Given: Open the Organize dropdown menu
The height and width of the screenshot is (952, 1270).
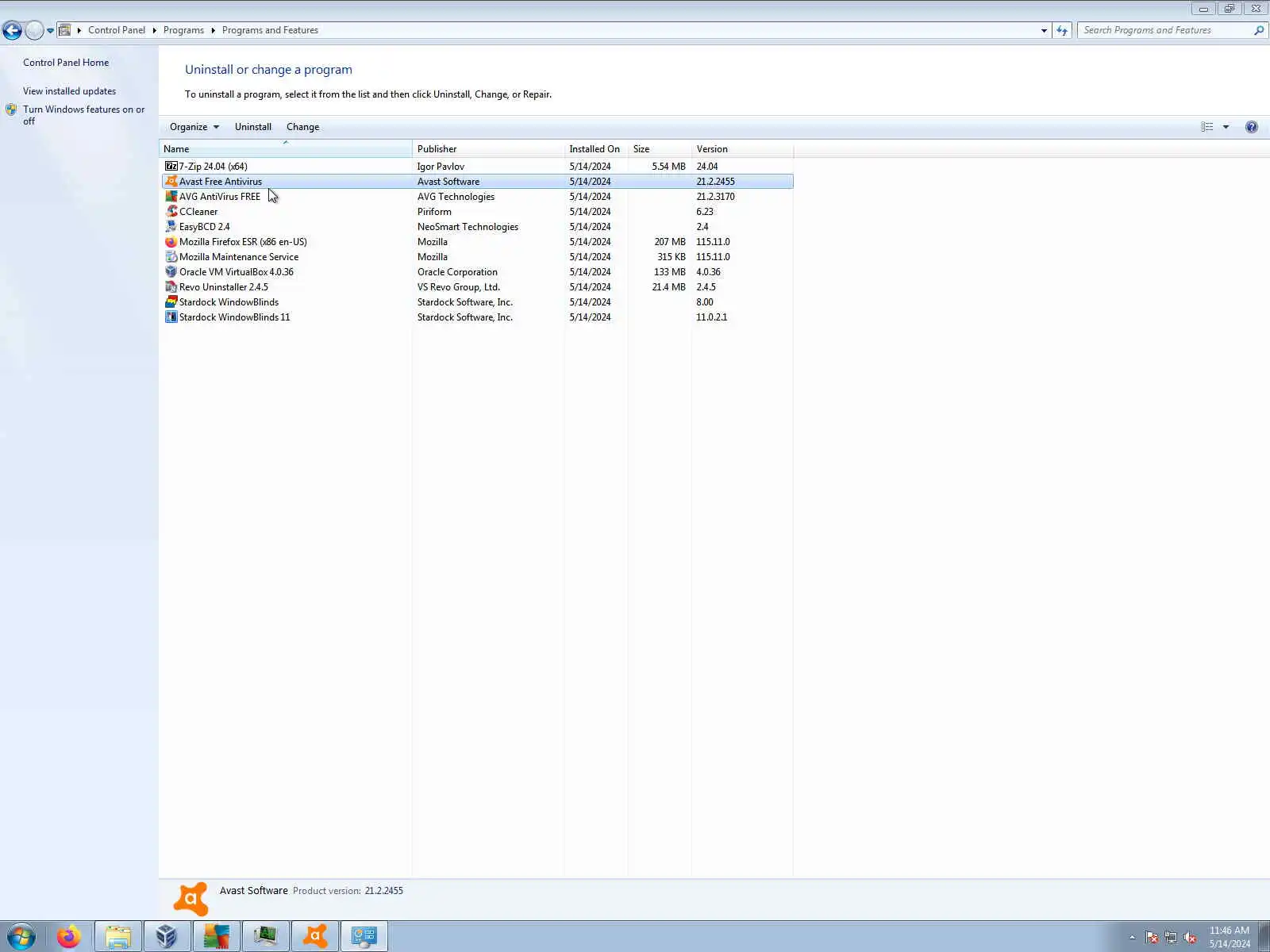Looking at the screenshot, I should 194,127.
